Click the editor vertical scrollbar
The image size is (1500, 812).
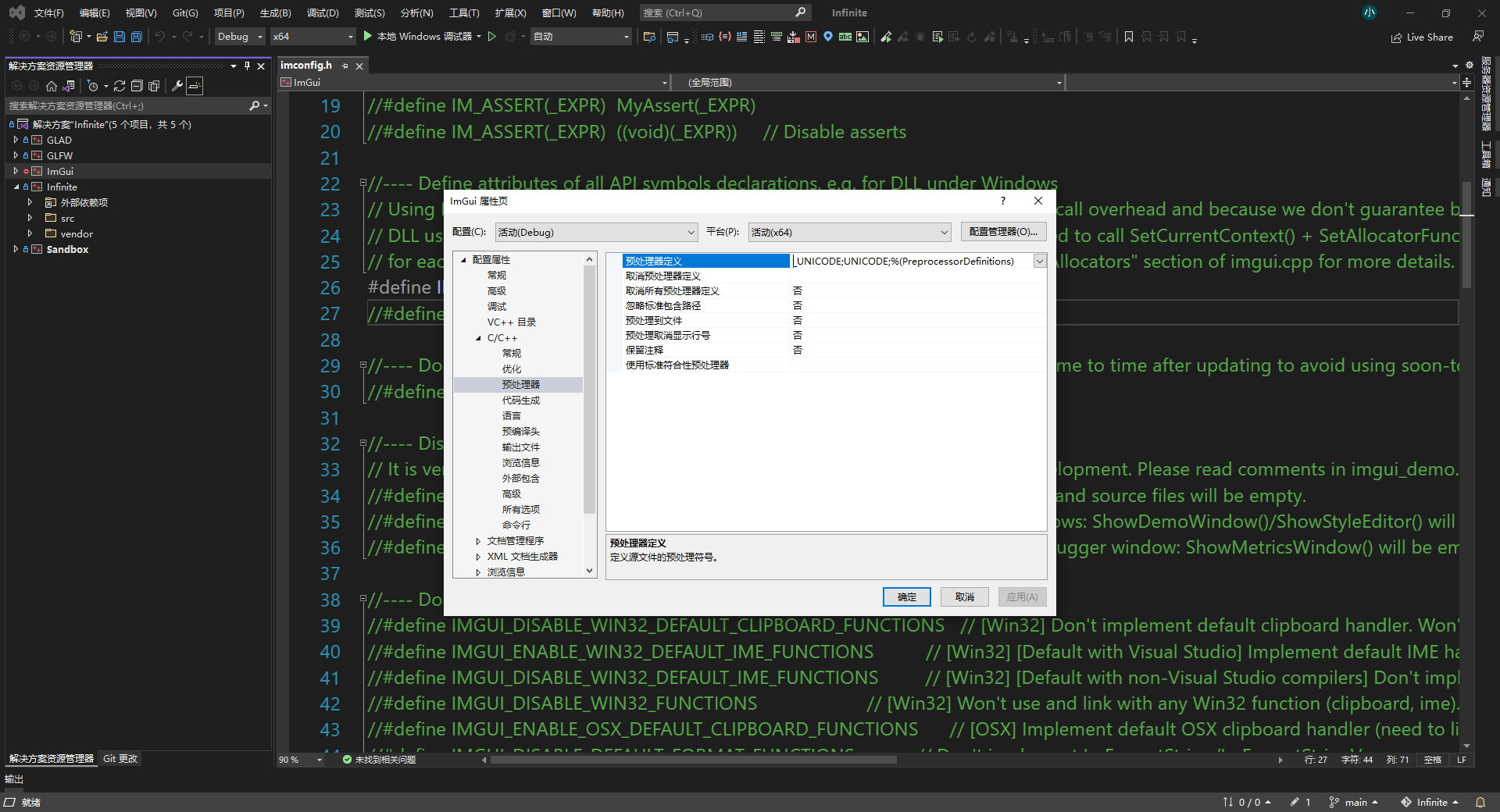pos(1466,234)
